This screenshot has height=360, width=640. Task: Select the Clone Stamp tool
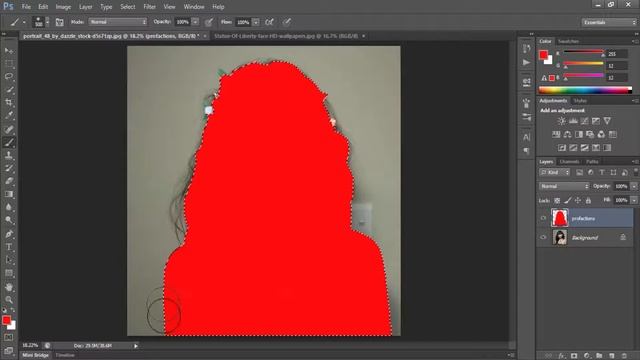click(x=9, y=156)
